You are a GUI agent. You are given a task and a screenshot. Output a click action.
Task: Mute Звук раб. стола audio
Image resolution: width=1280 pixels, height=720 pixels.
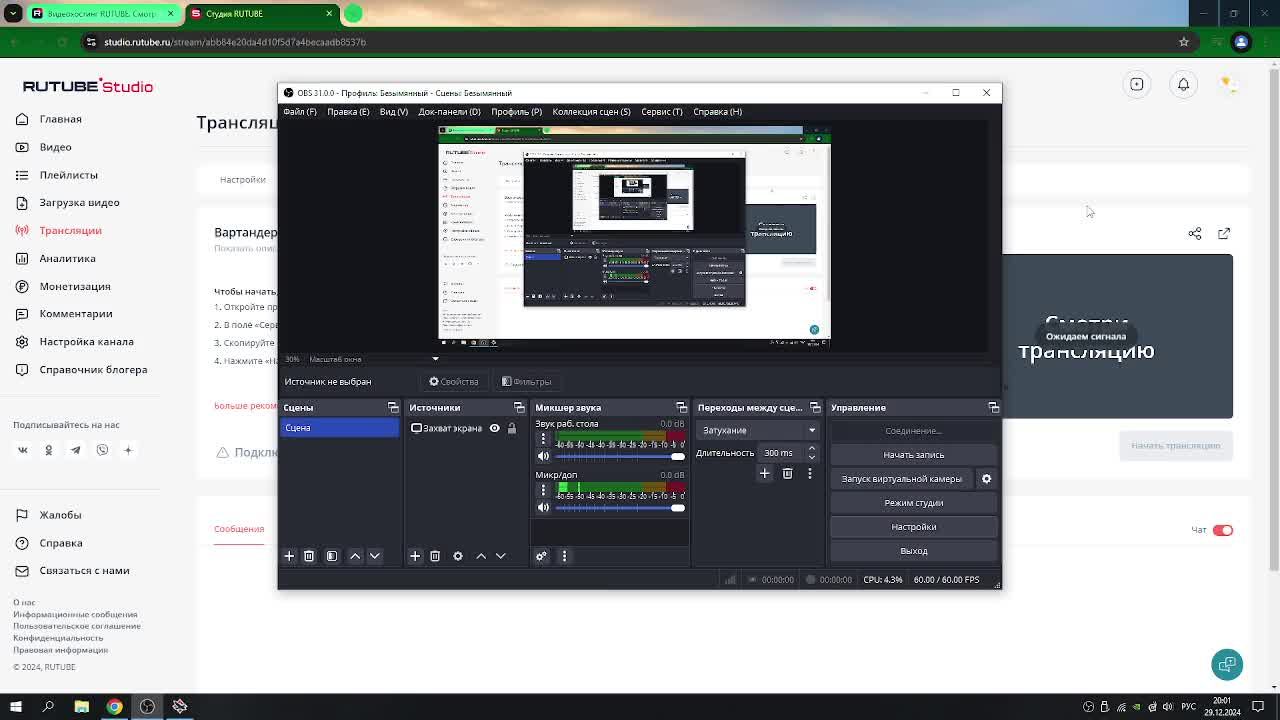coord(543,456)
